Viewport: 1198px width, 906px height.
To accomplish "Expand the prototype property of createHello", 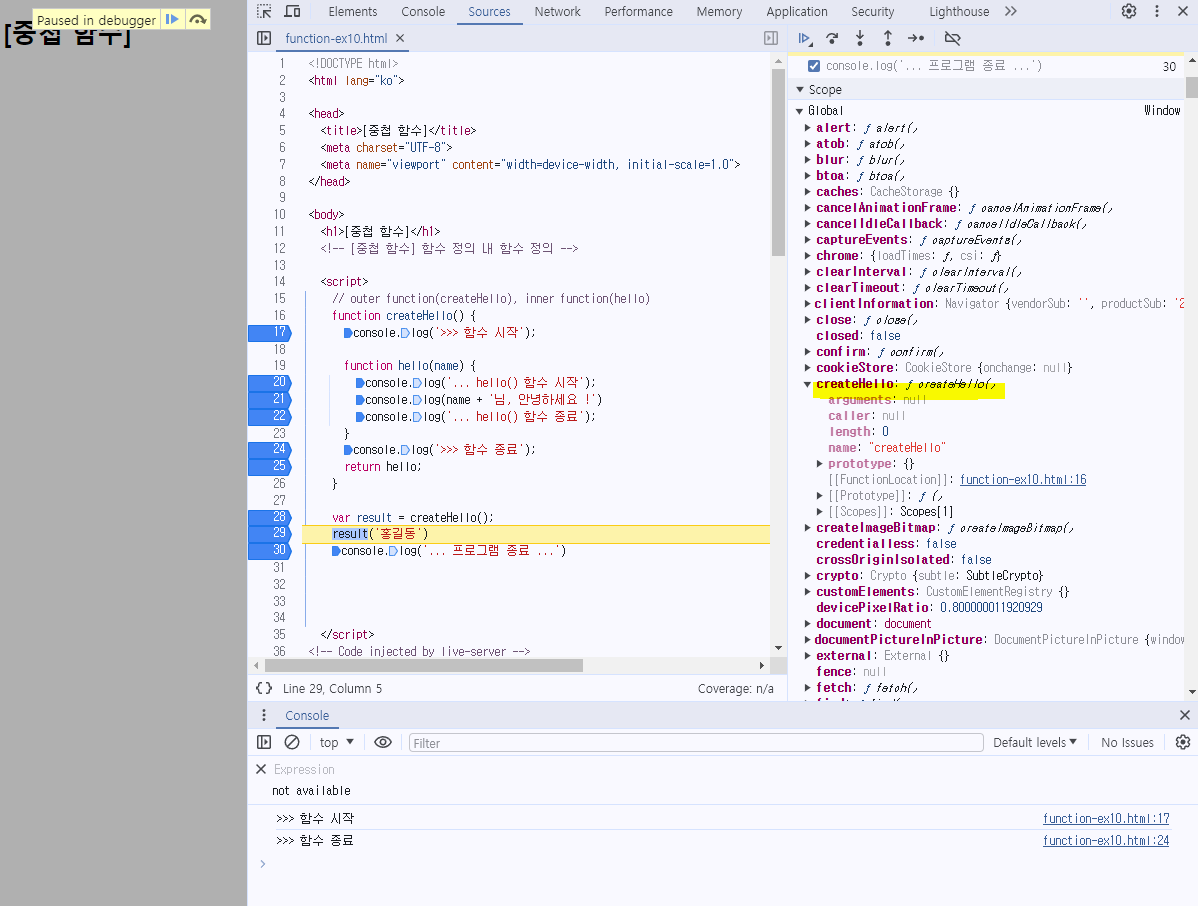I will click(820, 464).
